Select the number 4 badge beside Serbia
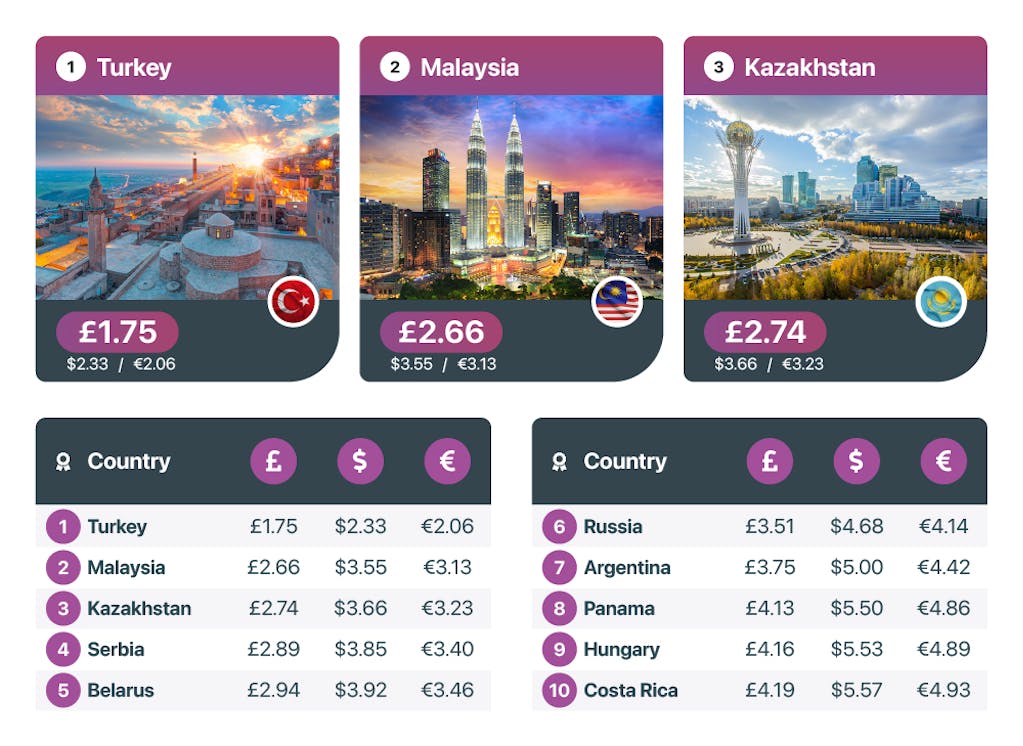The height and width of the screenshot is (746, 1023). 63,649
